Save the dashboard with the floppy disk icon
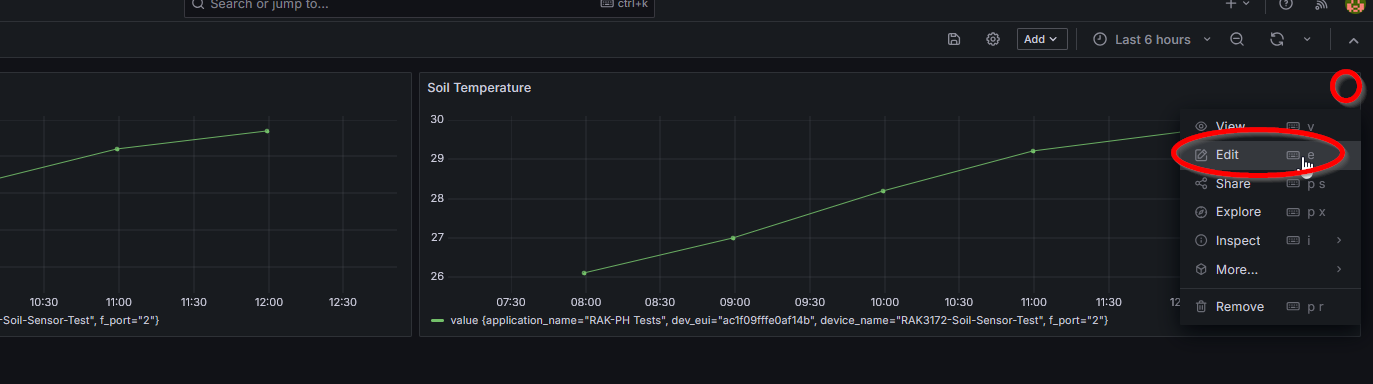 click(x=954, y=39)
